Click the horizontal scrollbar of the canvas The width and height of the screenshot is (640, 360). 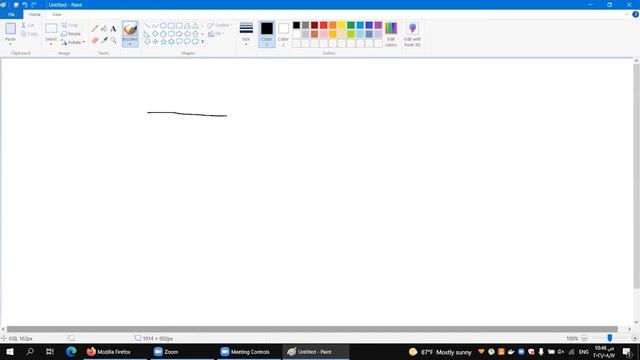(312, 329)
